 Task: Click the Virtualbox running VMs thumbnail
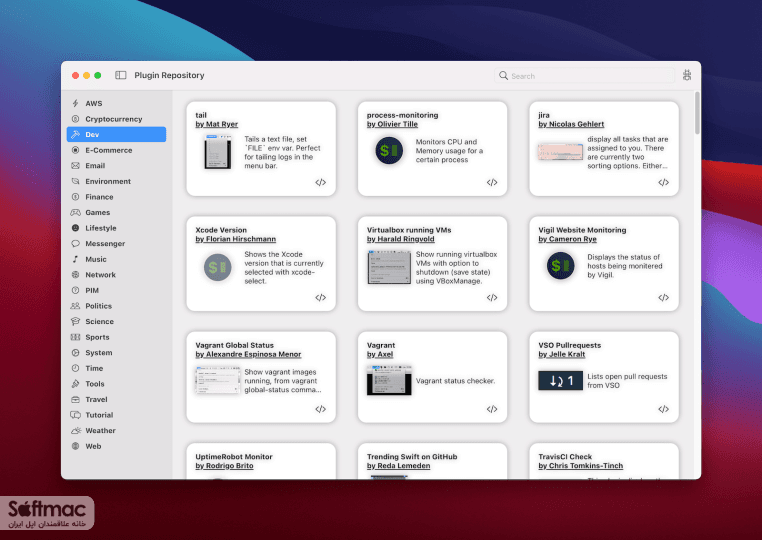(x=389, y=267)
